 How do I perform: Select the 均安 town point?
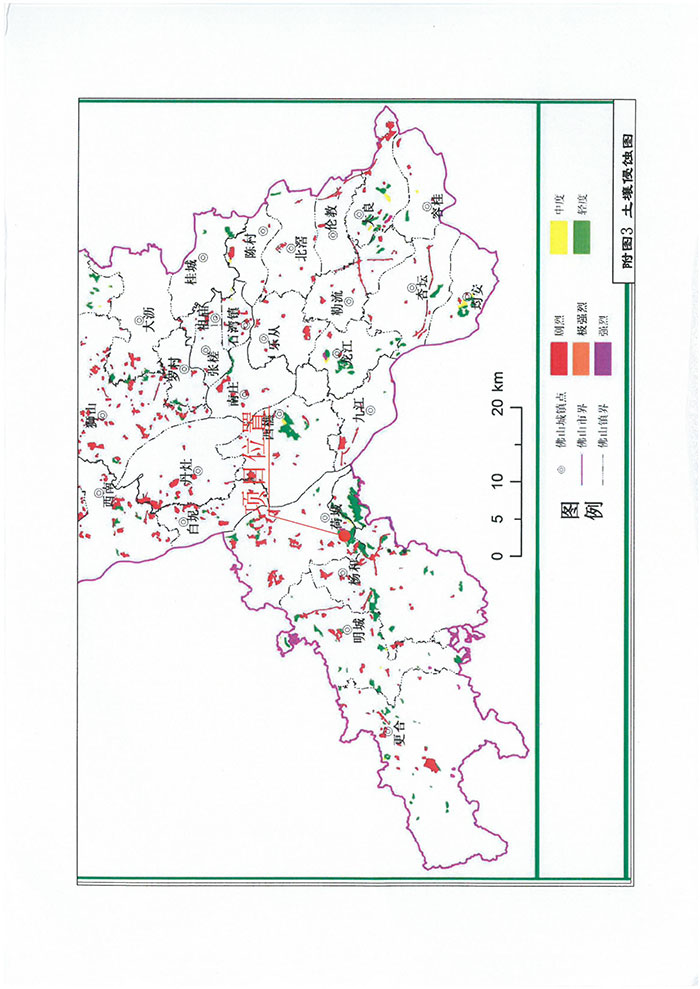[469, 298]
